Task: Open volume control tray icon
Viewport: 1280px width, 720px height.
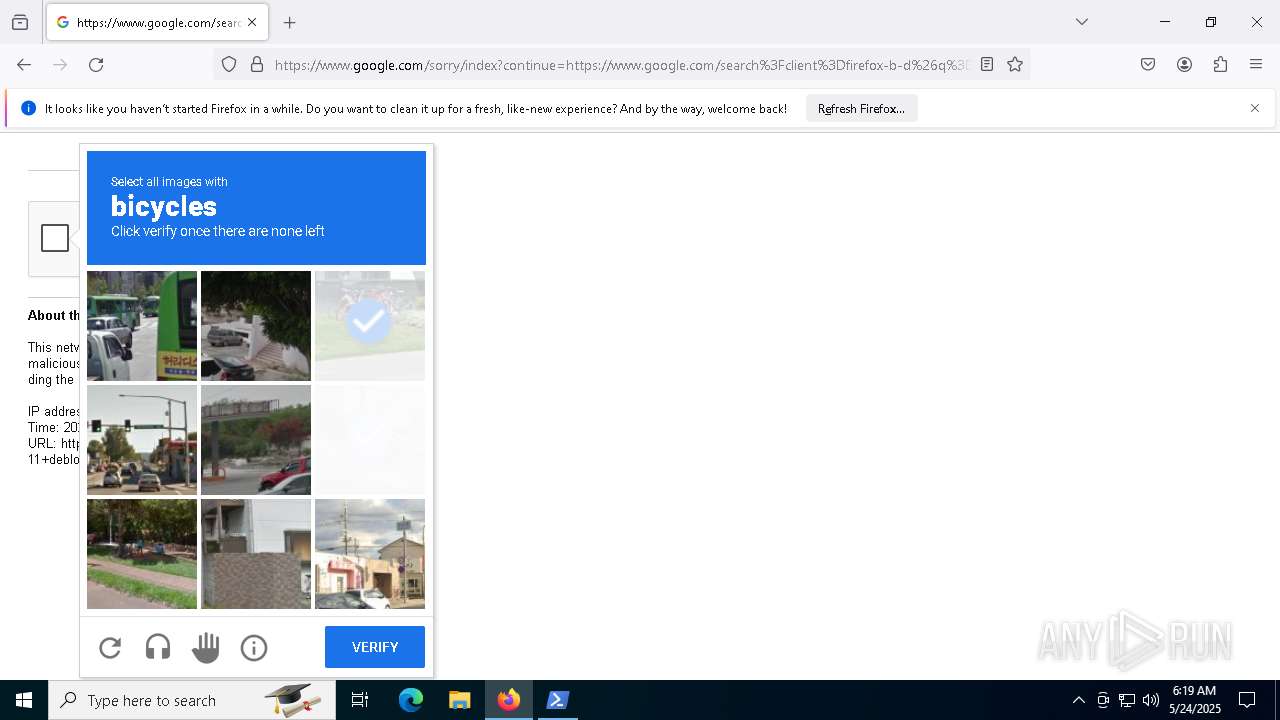Action: (x=1151, y=700)
